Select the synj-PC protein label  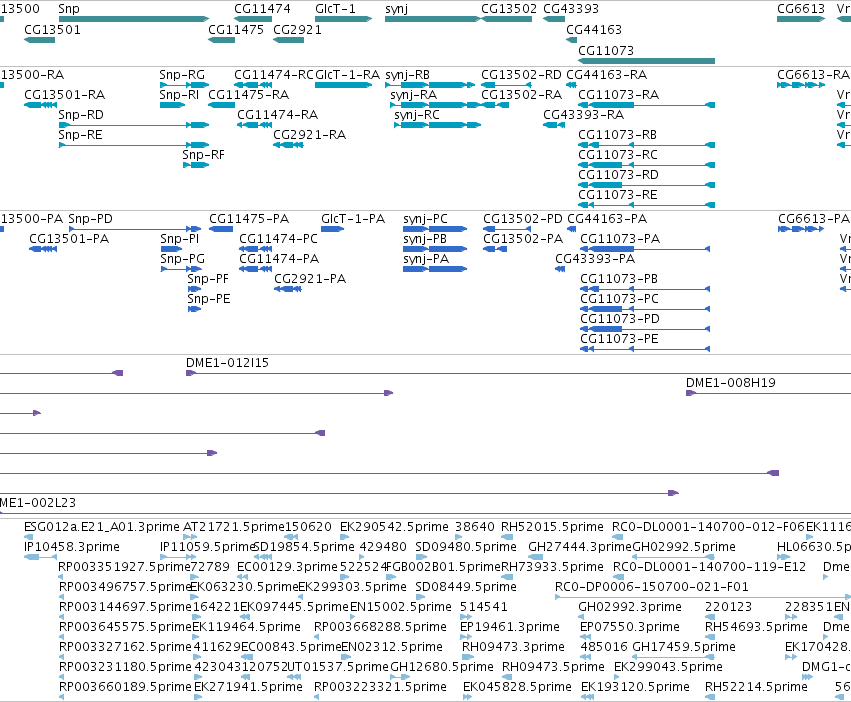tap(426, 219)
